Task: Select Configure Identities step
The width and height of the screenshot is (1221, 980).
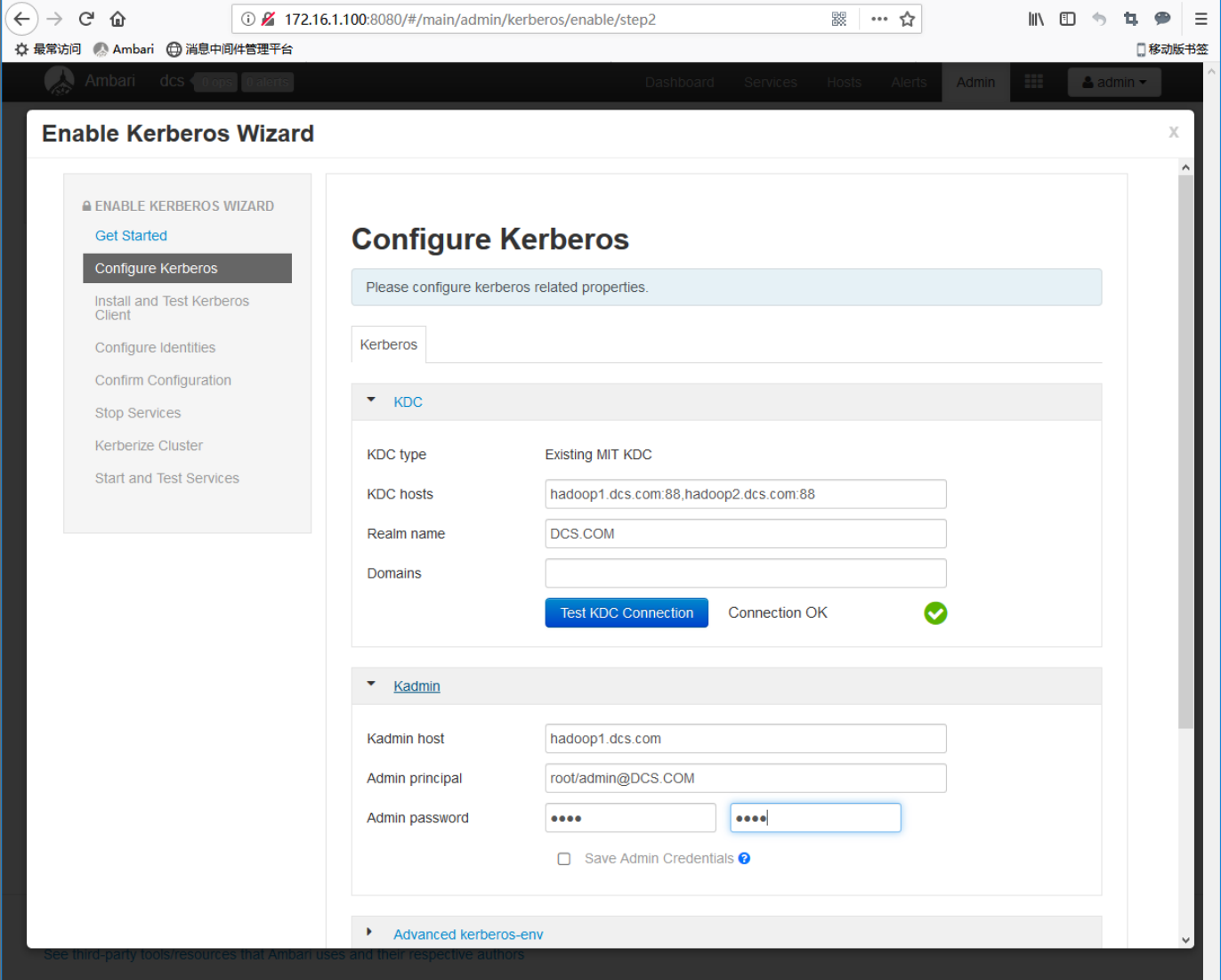Action: point(155,347)
